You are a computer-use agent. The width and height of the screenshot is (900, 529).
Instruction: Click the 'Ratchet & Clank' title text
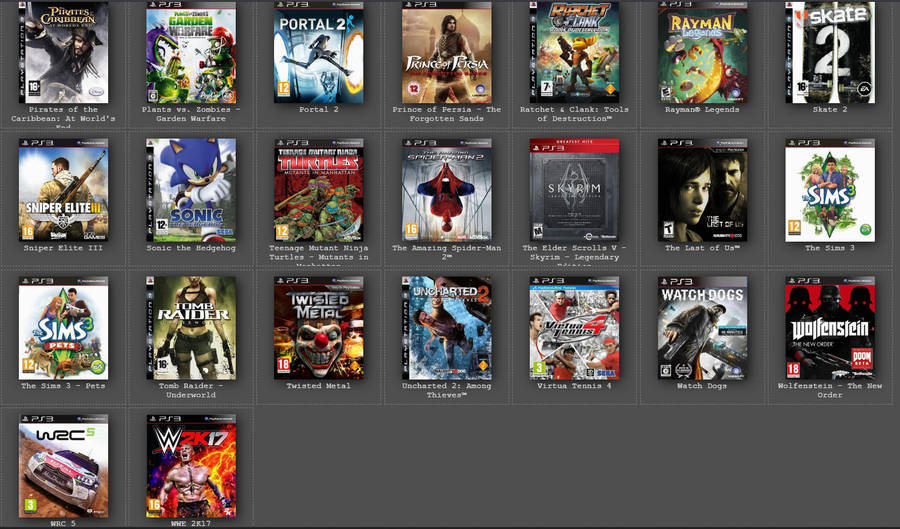(x=574, y=114)
